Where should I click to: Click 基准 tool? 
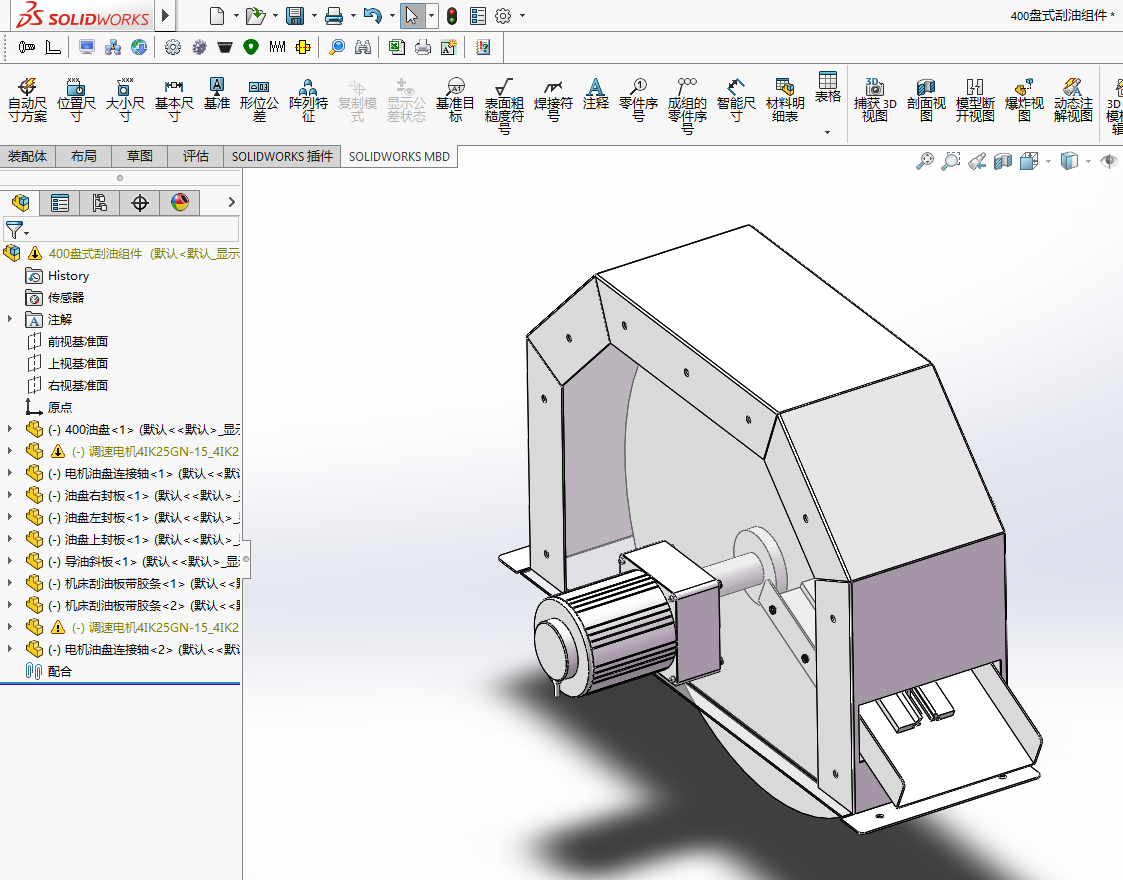tap(216, 94)
